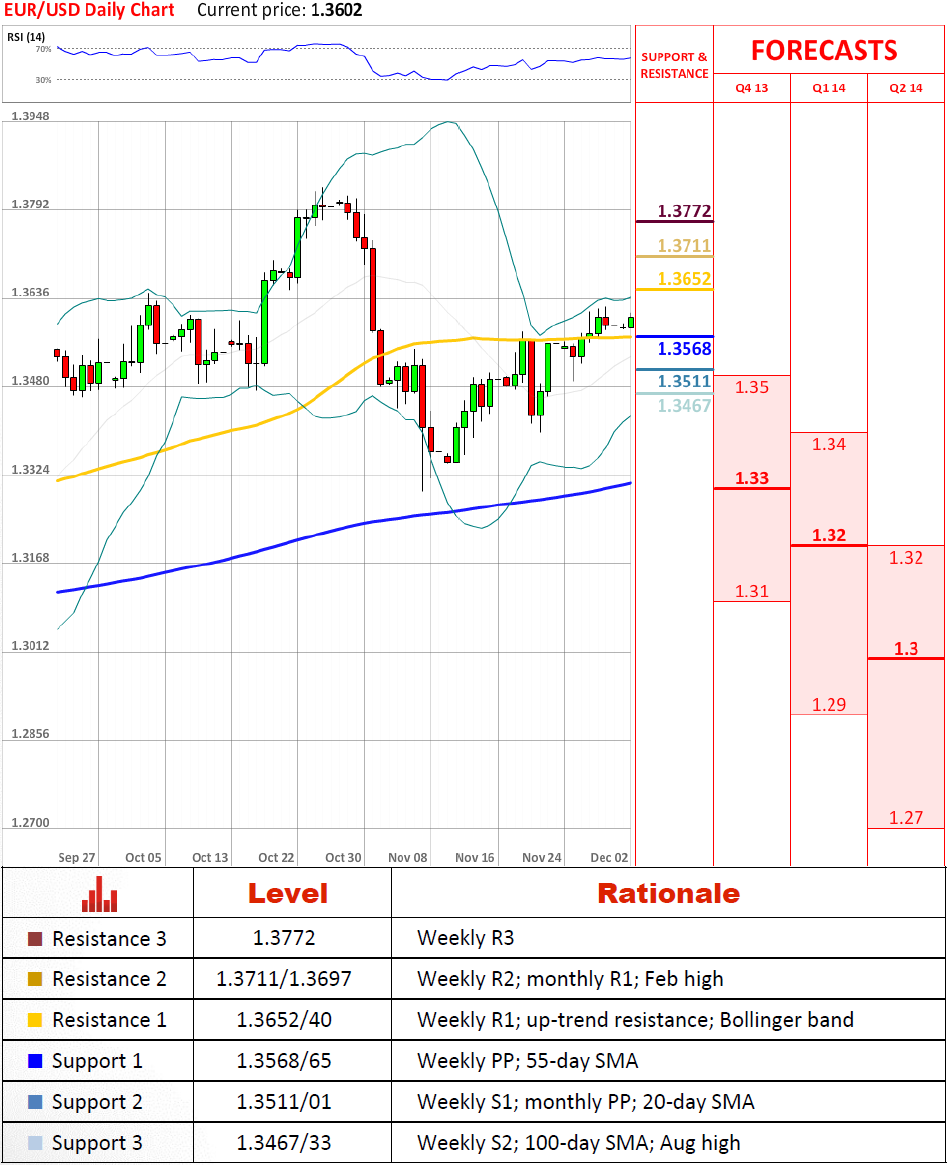Select the Support 1 row label
This screenshot has width=948, height=1165.
pyautogui.click(x=97, y=1061)
